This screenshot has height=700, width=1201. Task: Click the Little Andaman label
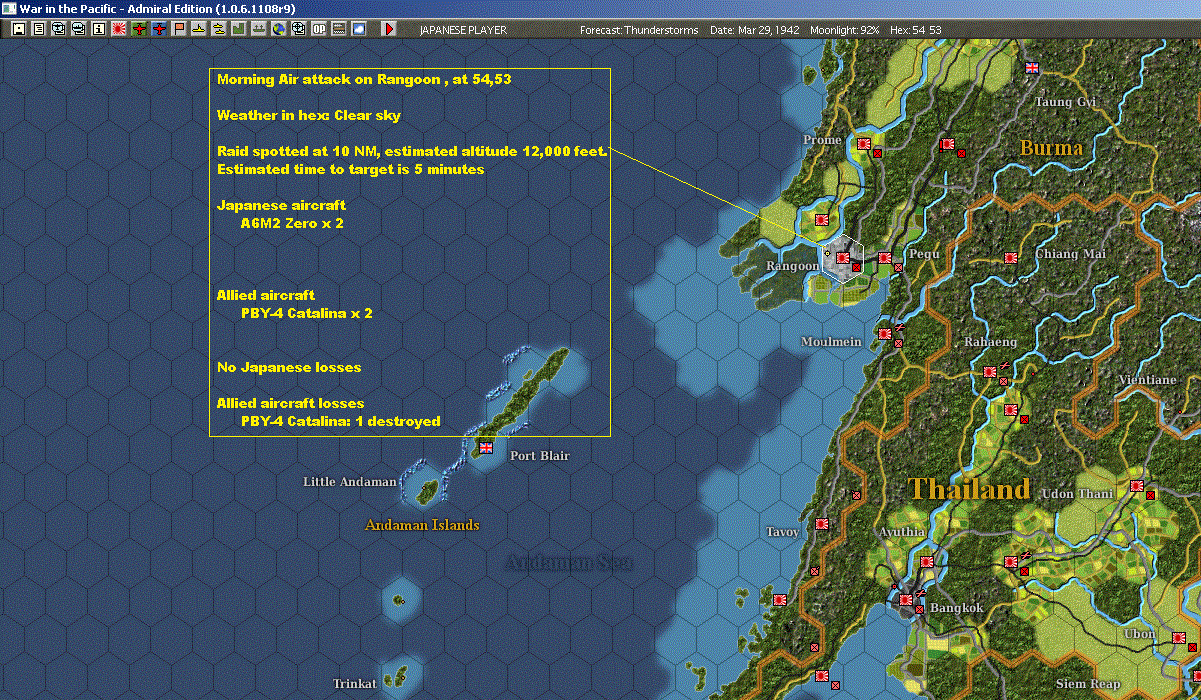coord(350,482)
